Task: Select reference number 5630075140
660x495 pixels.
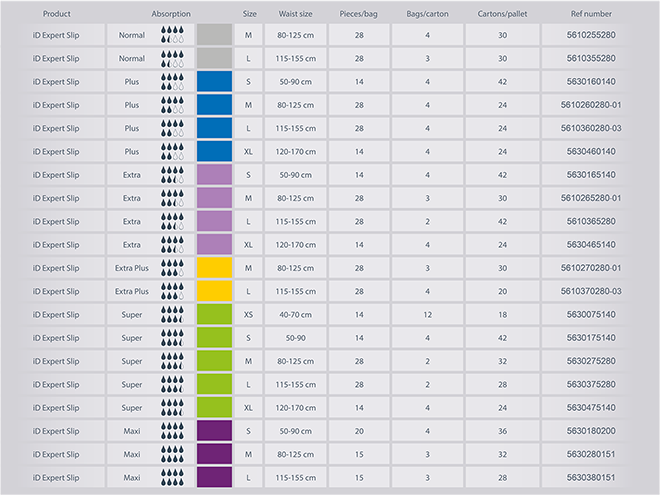Action: tap(591, 314)
